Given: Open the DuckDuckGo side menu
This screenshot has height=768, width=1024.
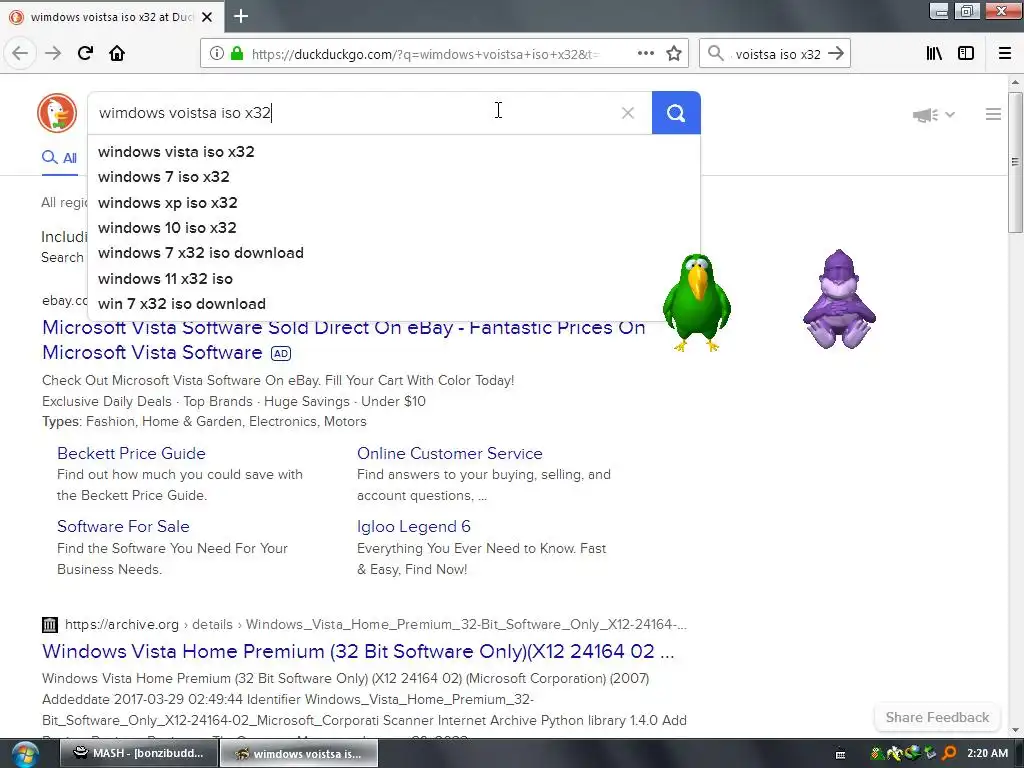Looking at the screenshot, I should pos(993,114).
